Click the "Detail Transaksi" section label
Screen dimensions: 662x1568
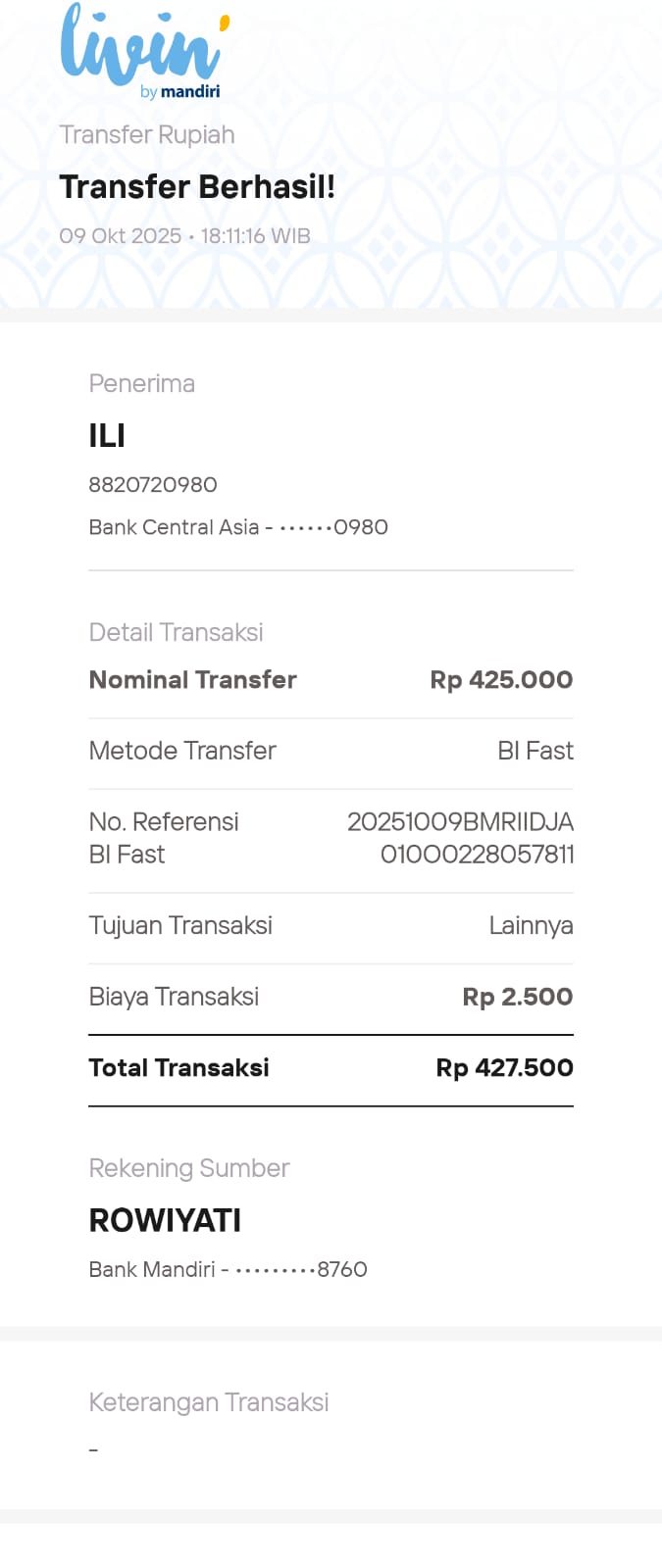pyautogui.click(x=176, y=632)
